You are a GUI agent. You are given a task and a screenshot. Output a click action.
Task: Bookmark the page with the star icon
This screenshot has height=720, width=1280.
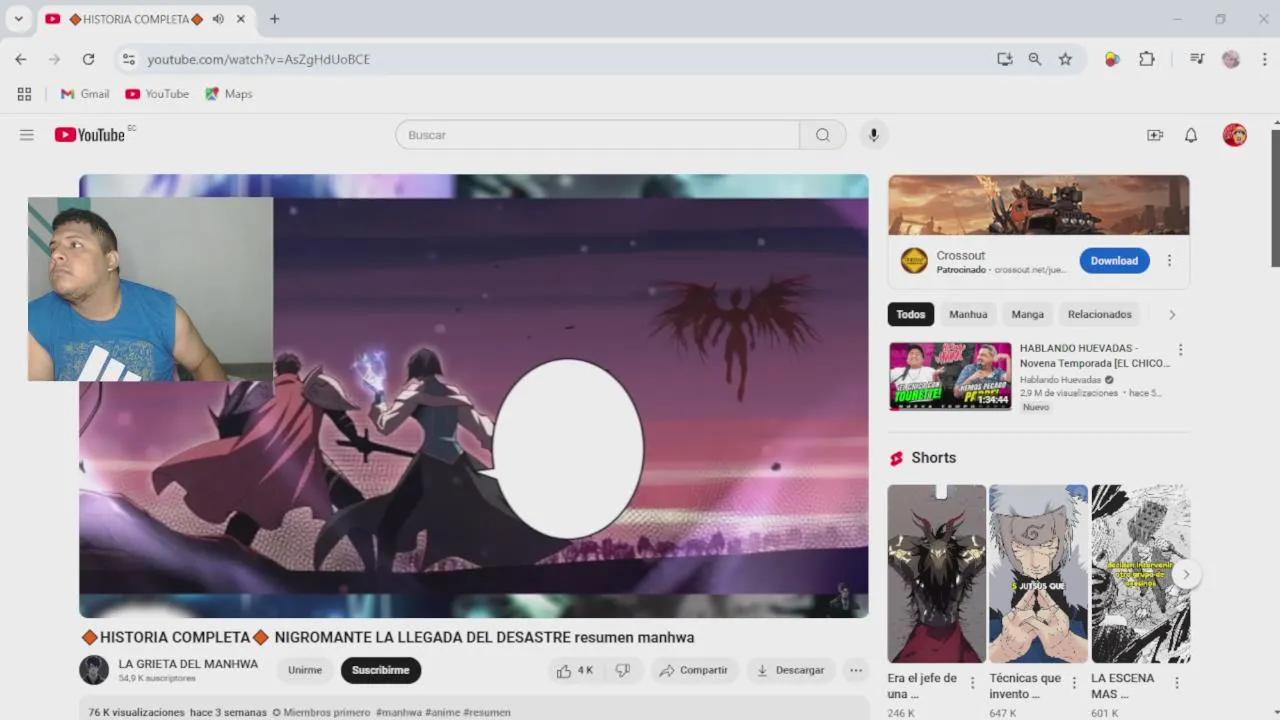[1066, 59]
